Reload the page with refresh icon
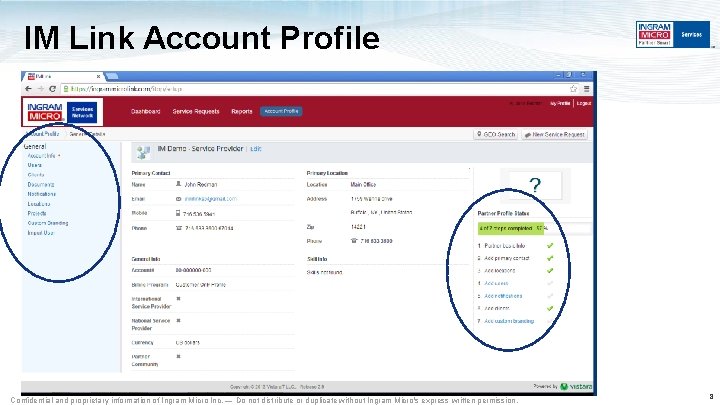The image size is (720, 405). 52,89
